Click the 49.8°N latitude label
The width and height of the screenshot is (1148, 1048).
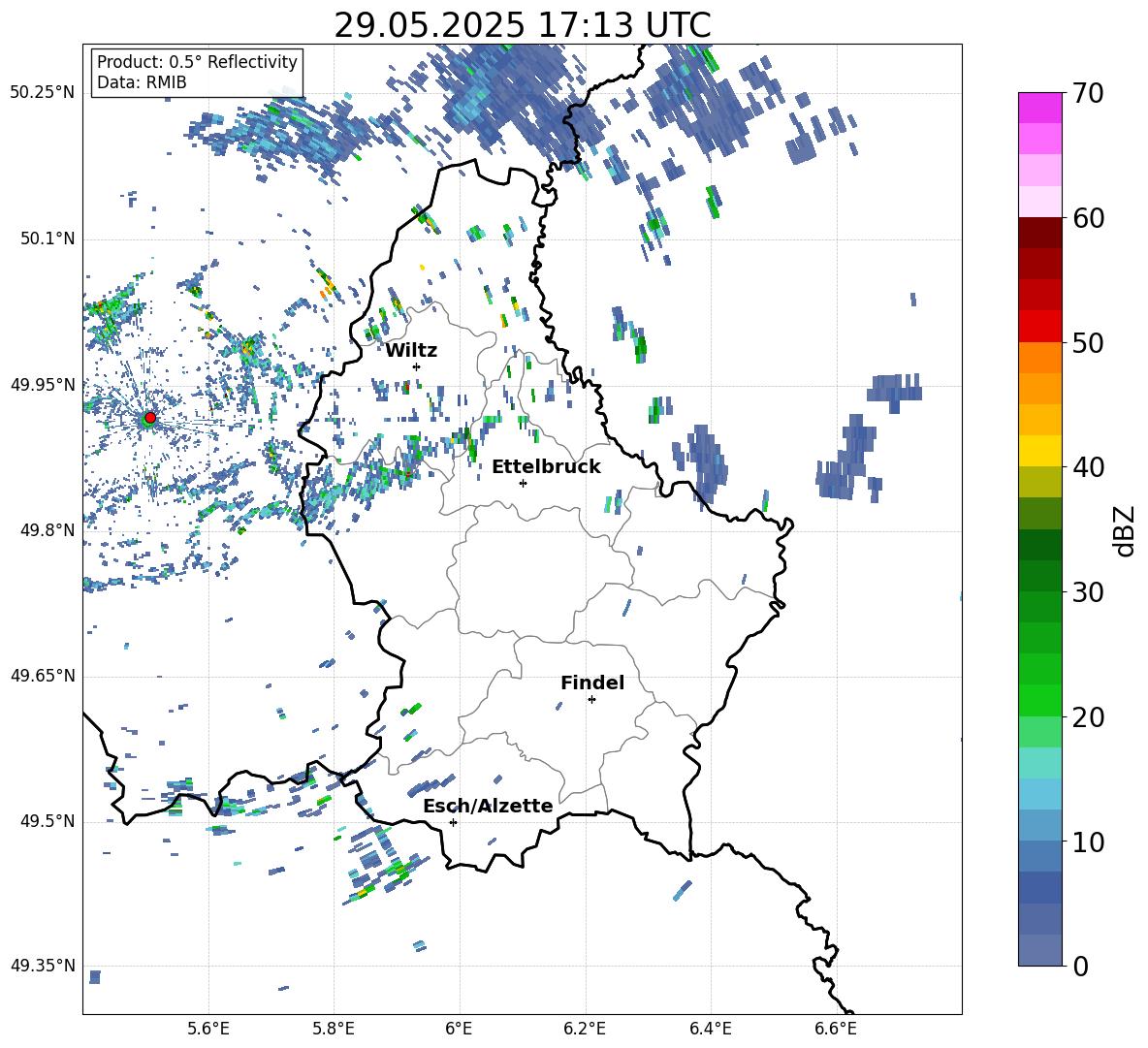click(48, 530)
